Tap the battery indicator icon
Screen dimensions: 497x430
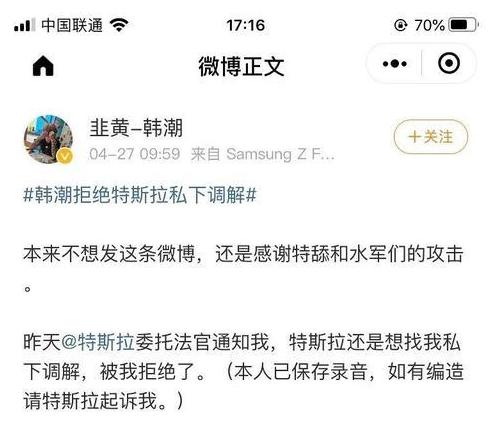(x=464, y=25)
